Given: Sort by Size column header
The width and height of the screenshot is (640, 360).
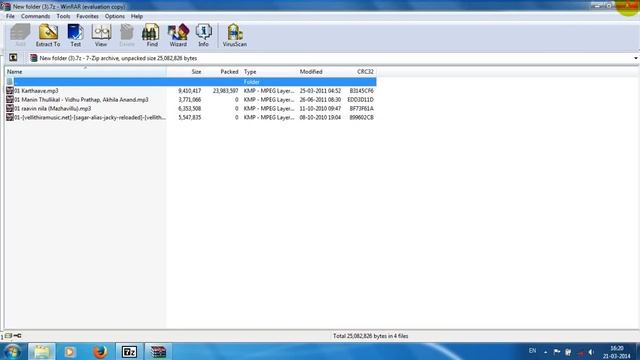Looking at the screenshot, I should [185, 71].
